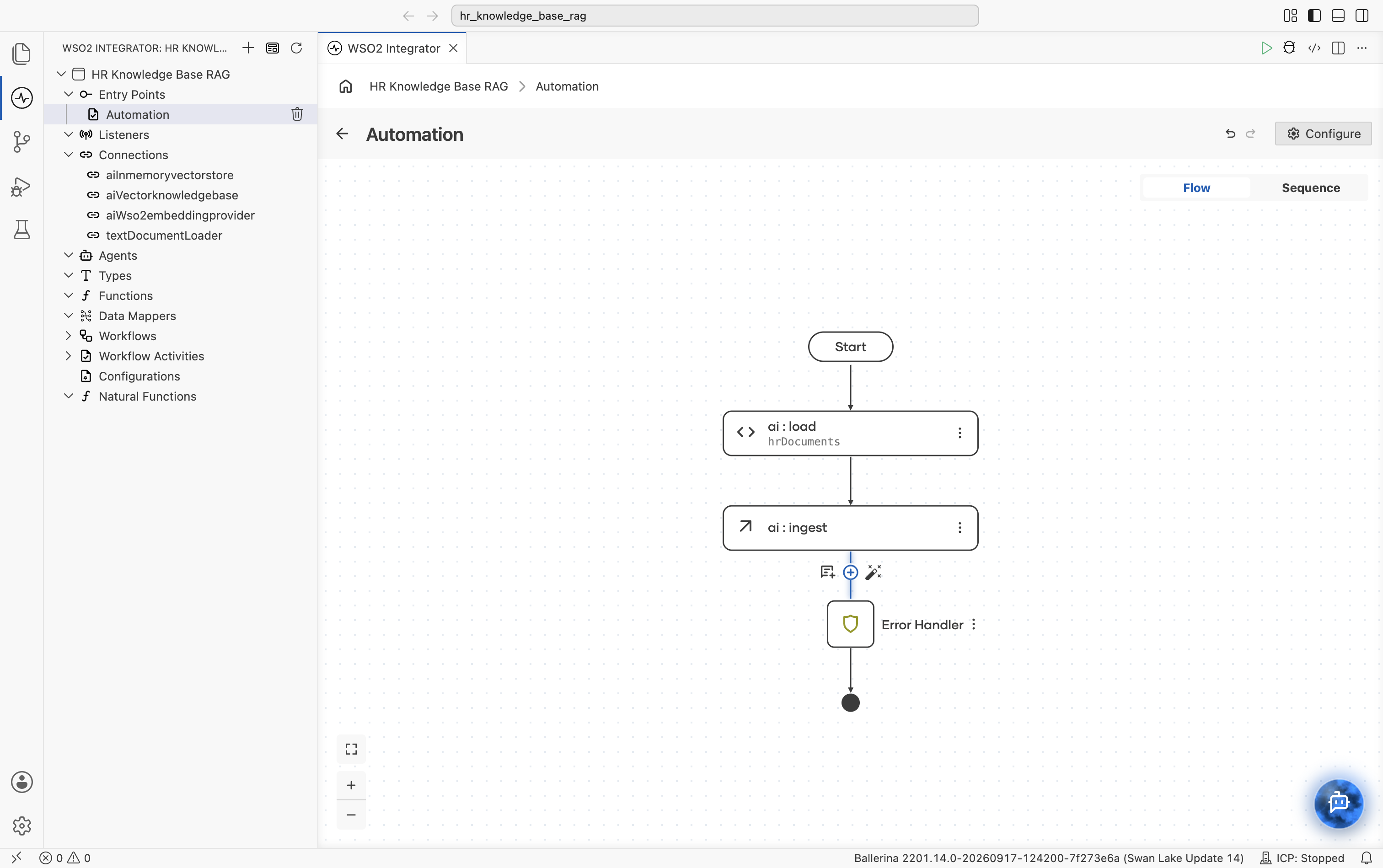Open the aiVectorknowledgebase connection
Screen dimensions: 1383x868
point(172,195)
